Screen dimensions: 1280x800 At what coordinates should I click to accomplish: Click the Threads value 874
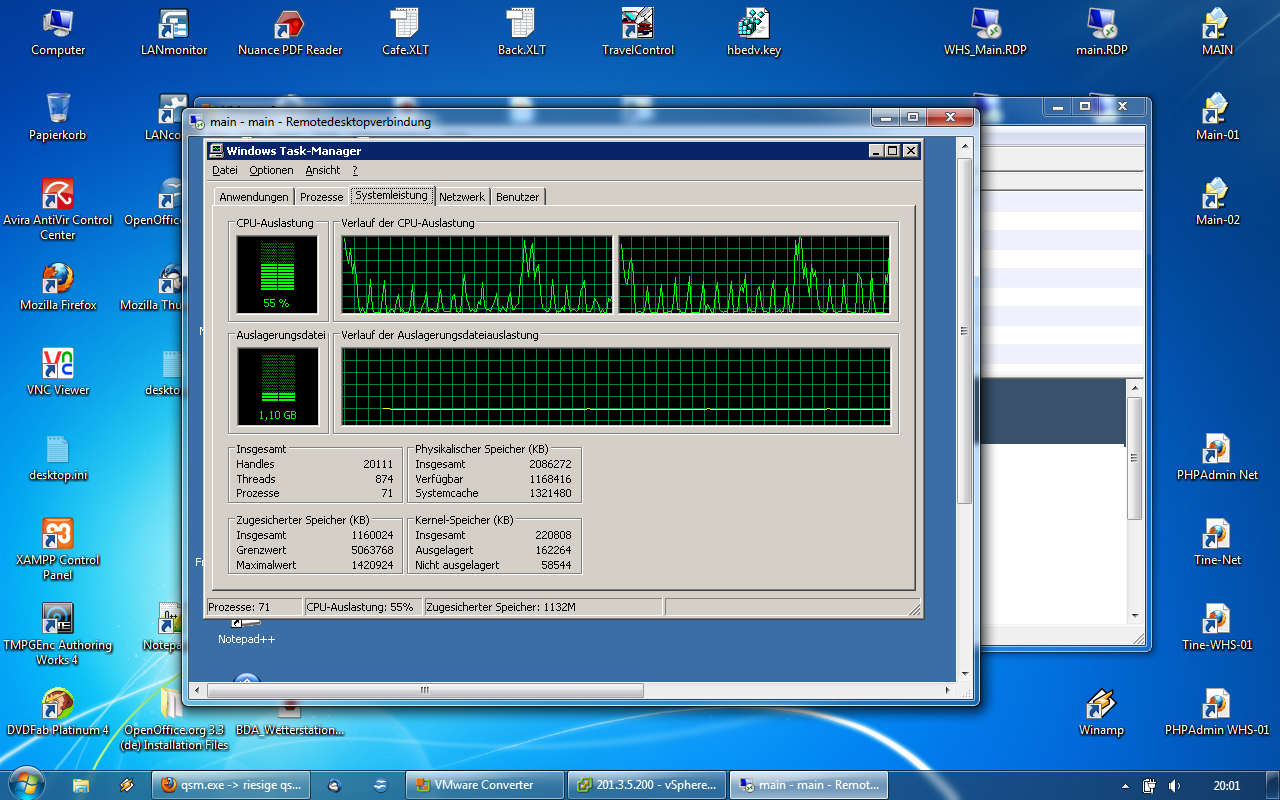(384, 479)
